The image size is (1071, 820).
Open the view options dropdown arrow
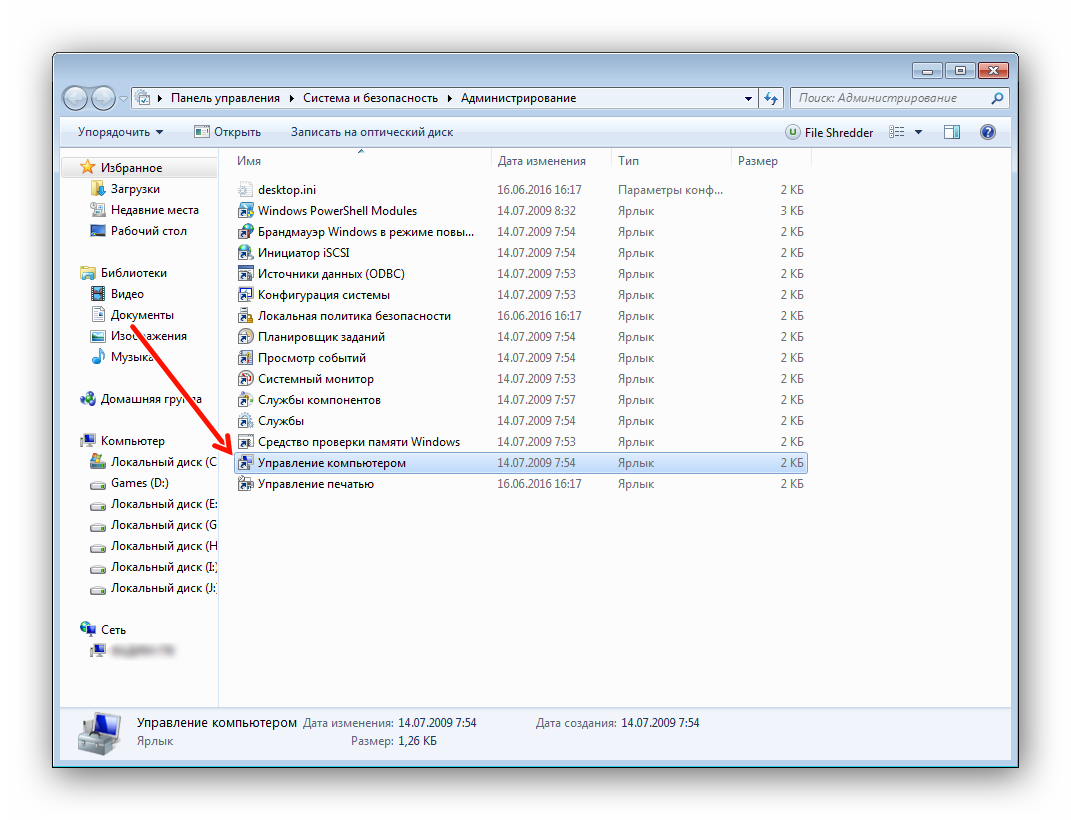point(918,132)
